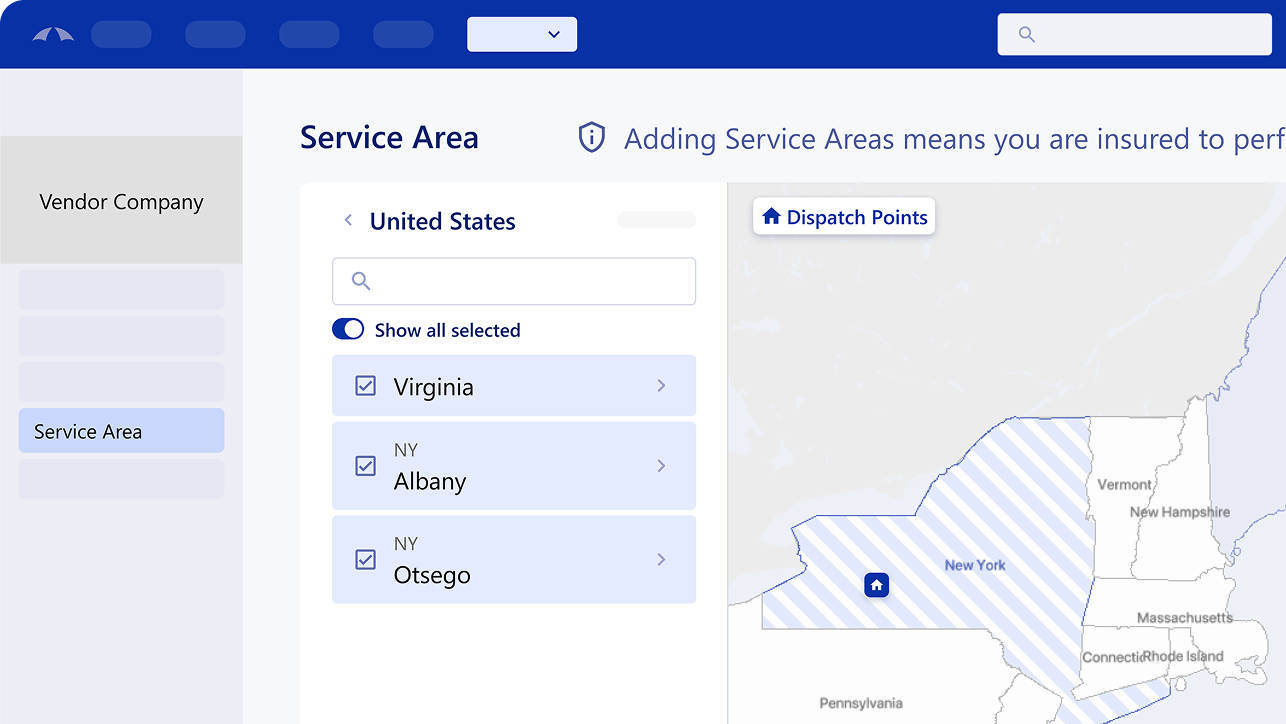Expand the Otsego row chevron
The height and width of the screenshot is (724, 1286).
pos(661,560)
